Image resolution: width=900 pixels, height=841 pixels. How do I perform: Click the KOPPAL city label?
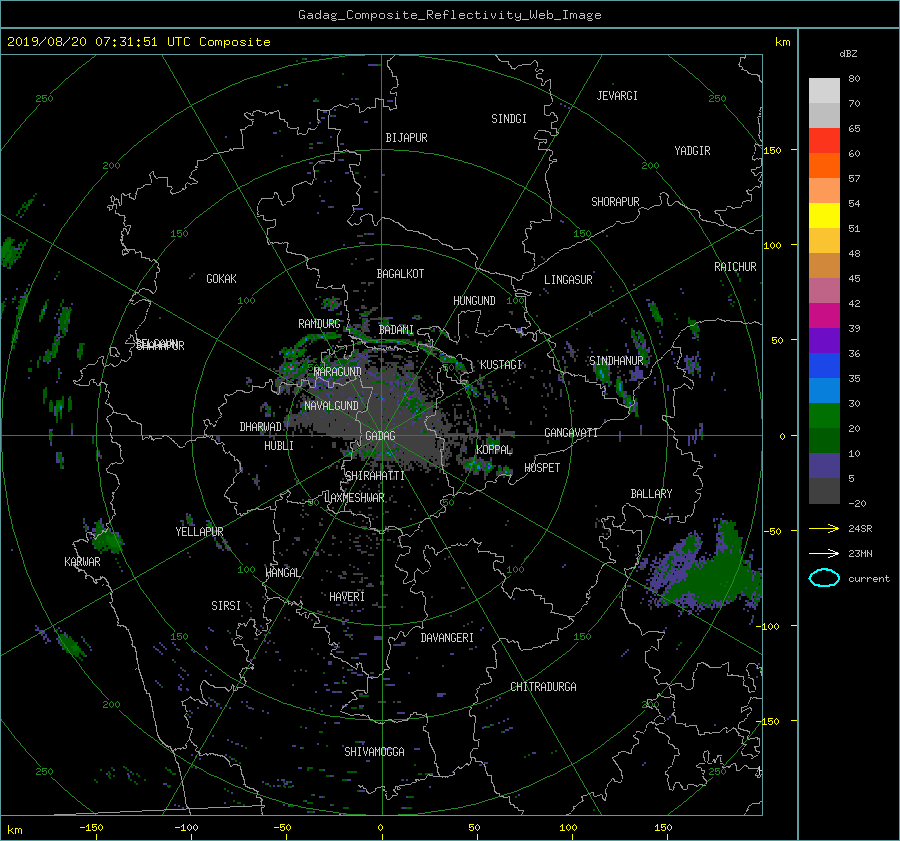[x=494, y=450]
